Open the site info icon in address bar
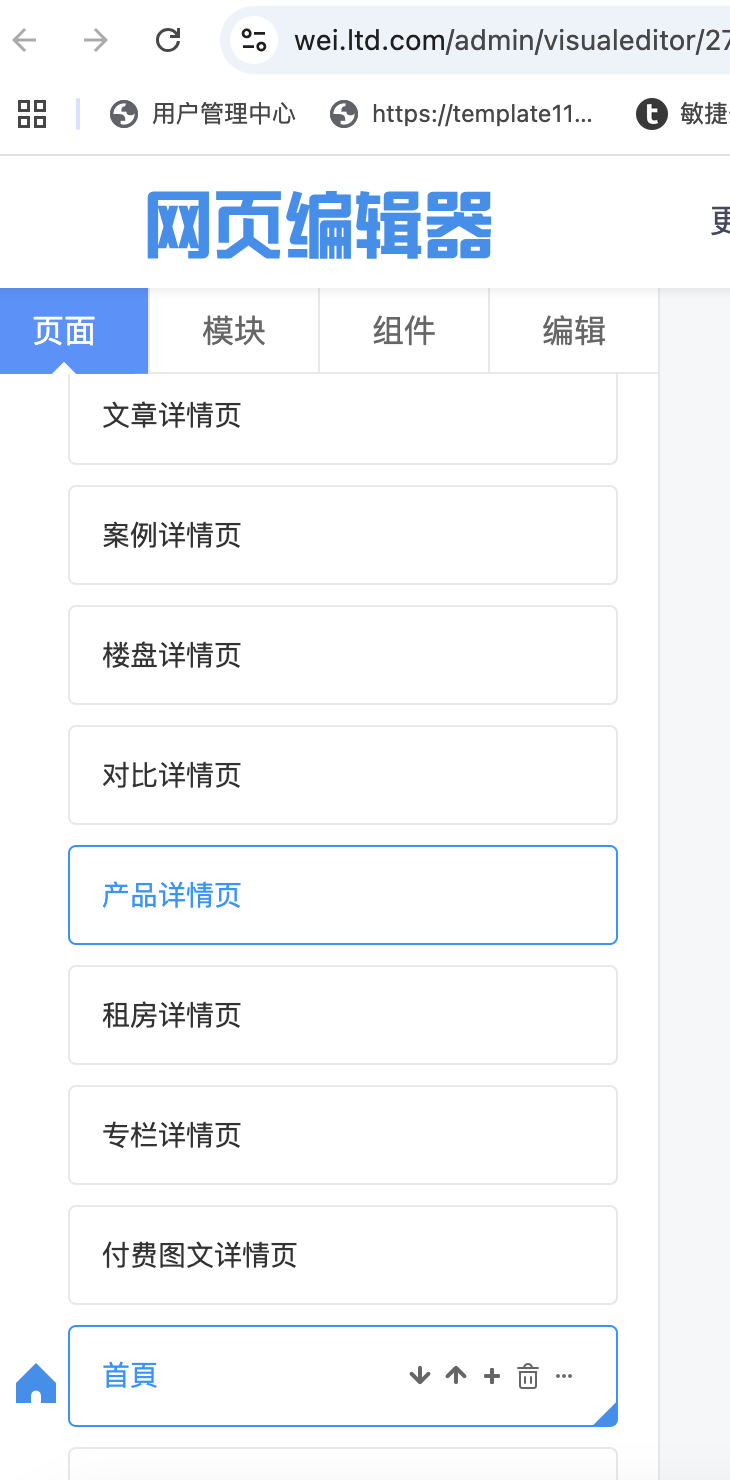This screenshot has height=1480, width=730. [x=254, y=40]
